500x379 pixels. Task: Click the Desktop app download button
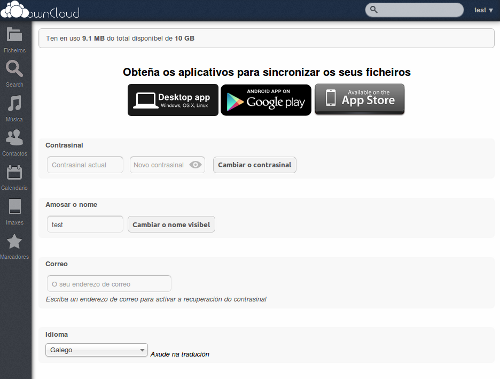[173, 100]
